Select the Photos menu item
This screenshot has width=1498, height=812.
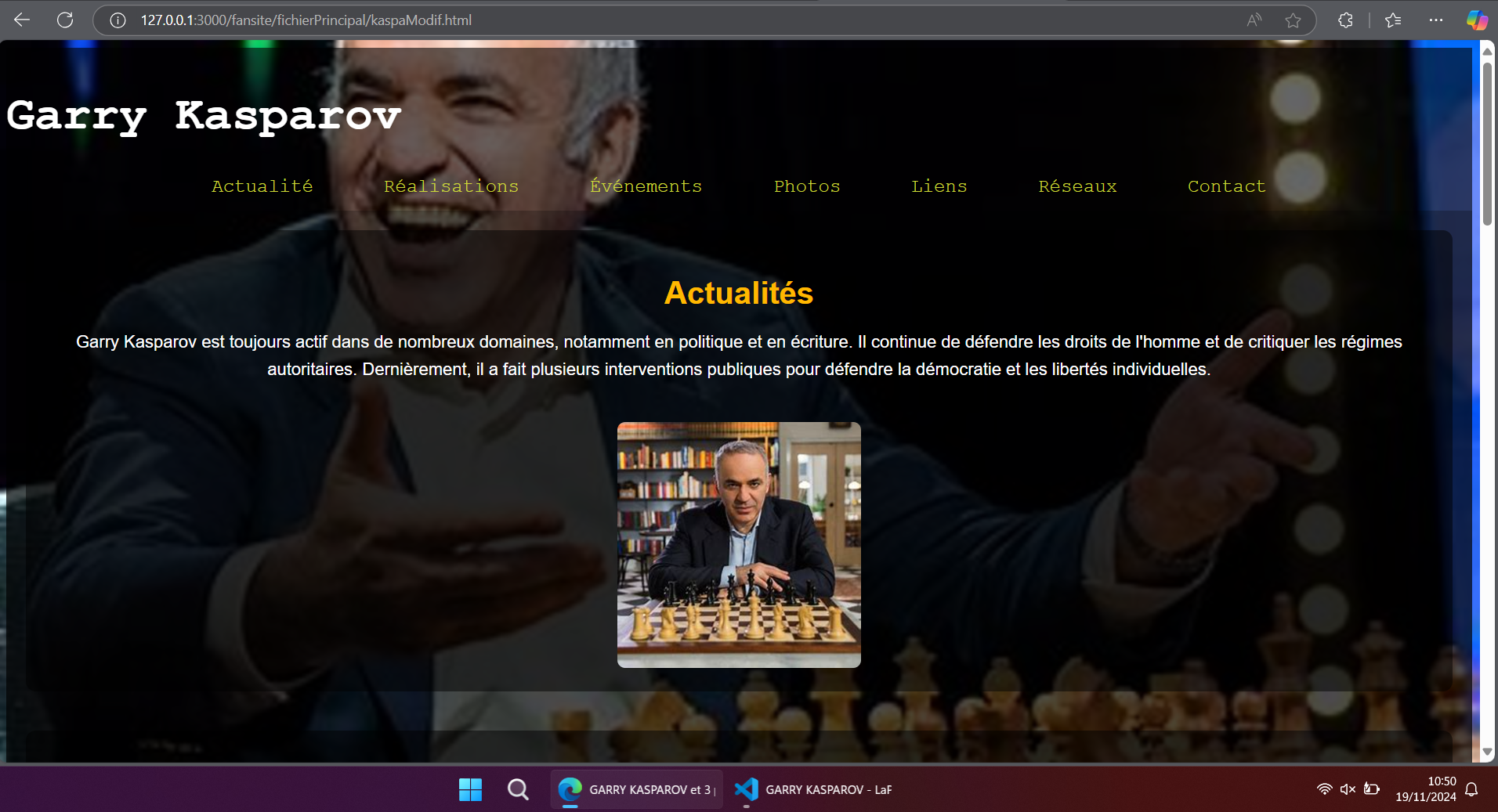click(806, 186)
